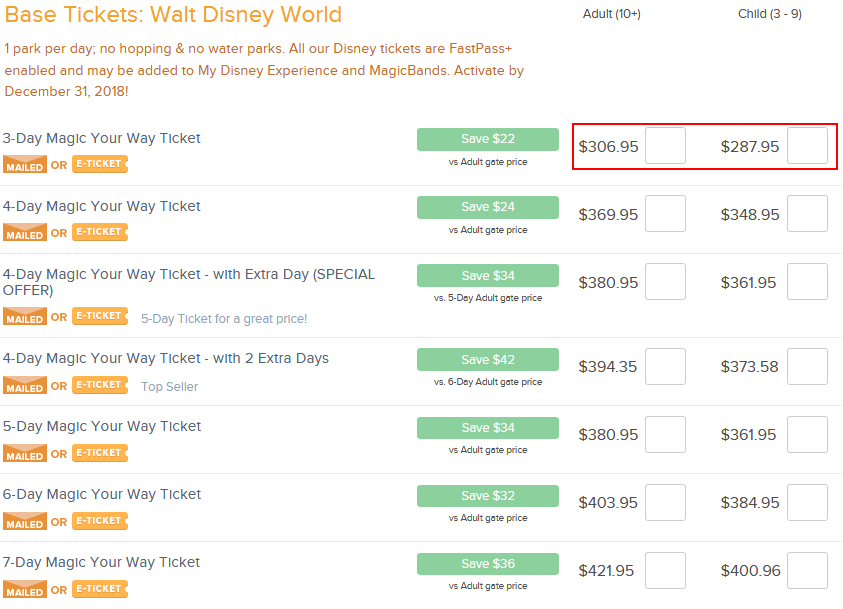Click adult quantity box for 3-Day ticket $306.95

pyautogui.click(x=666, y=146)
